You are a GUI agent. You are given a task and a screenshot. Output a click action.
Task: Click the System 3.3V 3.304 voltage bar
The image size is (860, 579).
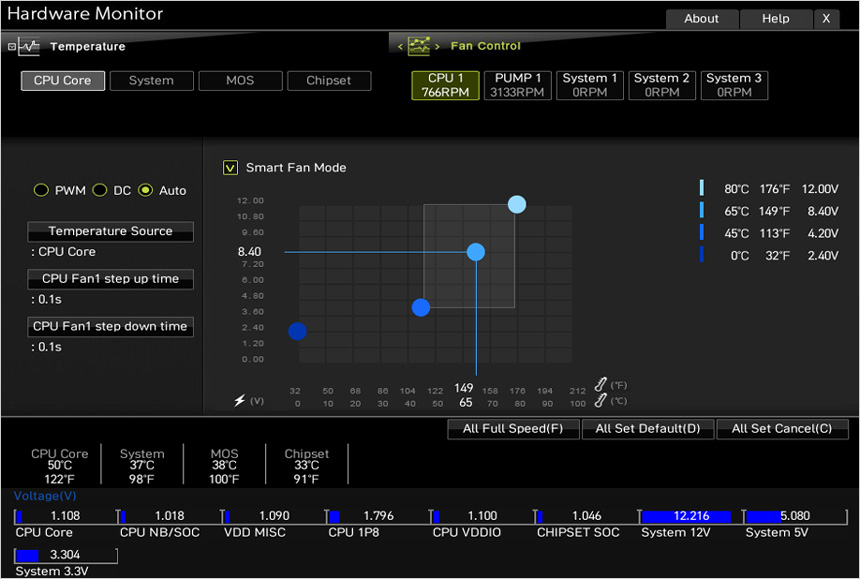(65, 555)
